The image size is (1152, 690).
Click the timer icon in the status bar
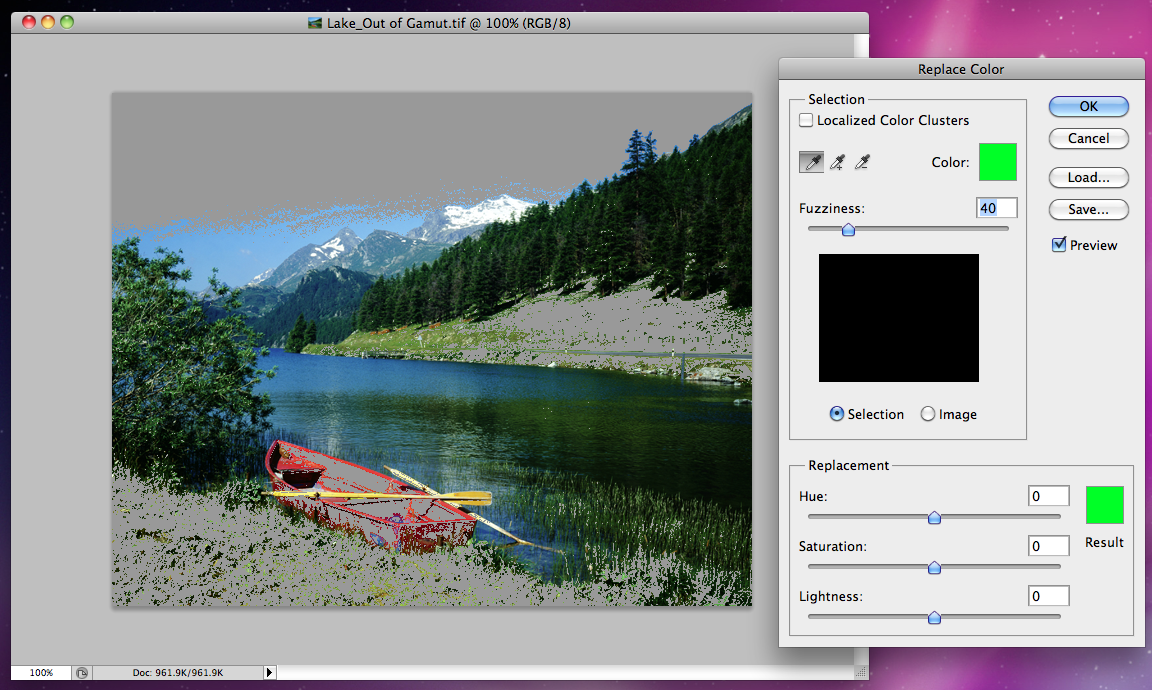pyautogui.click(x=82, y=673)
